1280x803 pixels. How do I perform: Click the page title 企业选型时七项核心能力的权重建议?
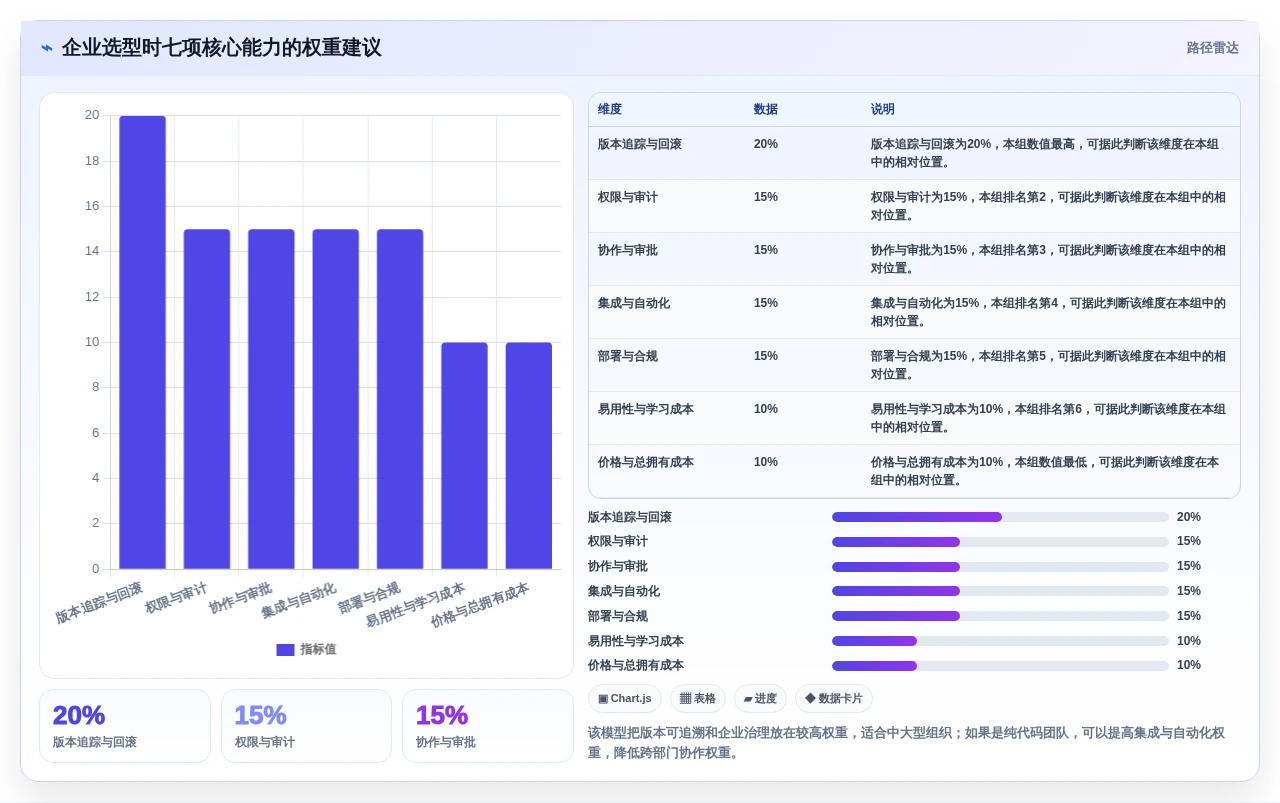tap(221, 48)
